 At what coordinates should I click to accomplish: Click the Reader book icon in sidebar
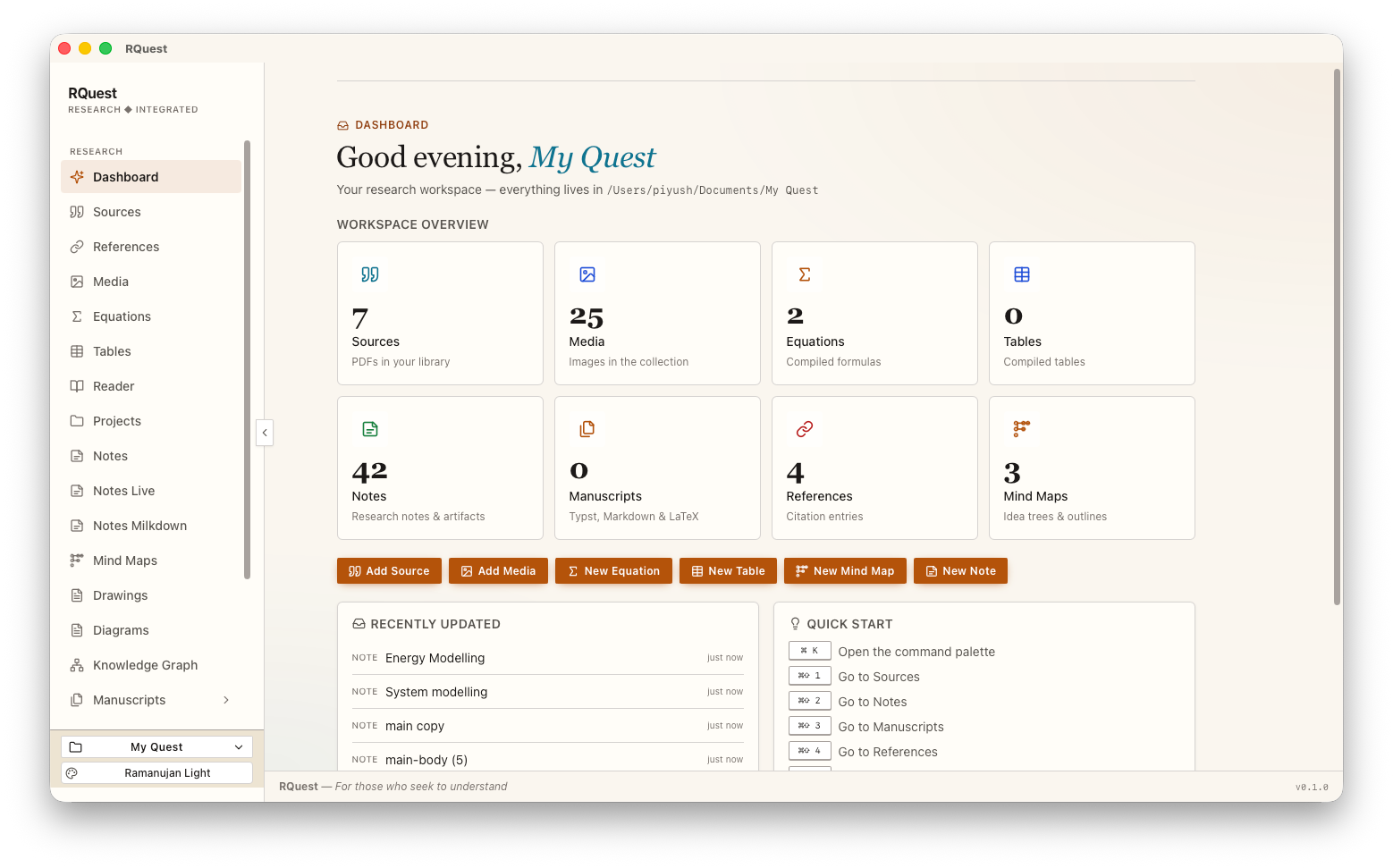coord(77,386)
